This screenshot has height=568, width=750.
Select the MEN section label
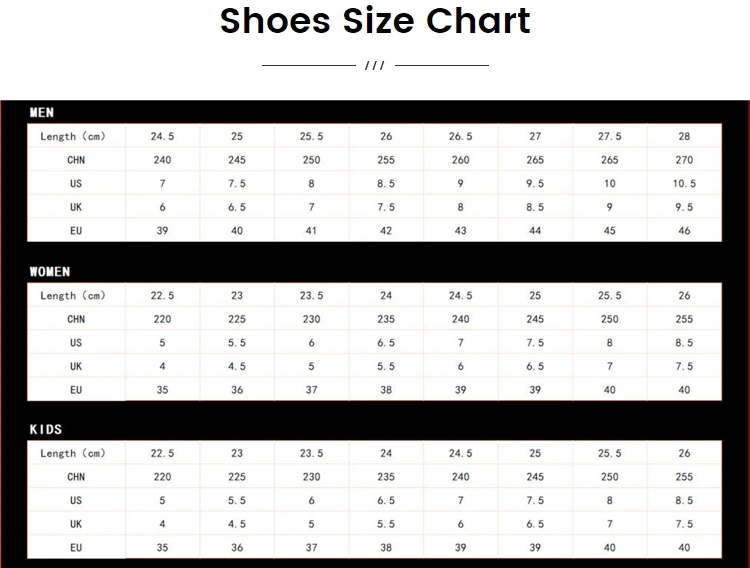(x=42, y=112)
